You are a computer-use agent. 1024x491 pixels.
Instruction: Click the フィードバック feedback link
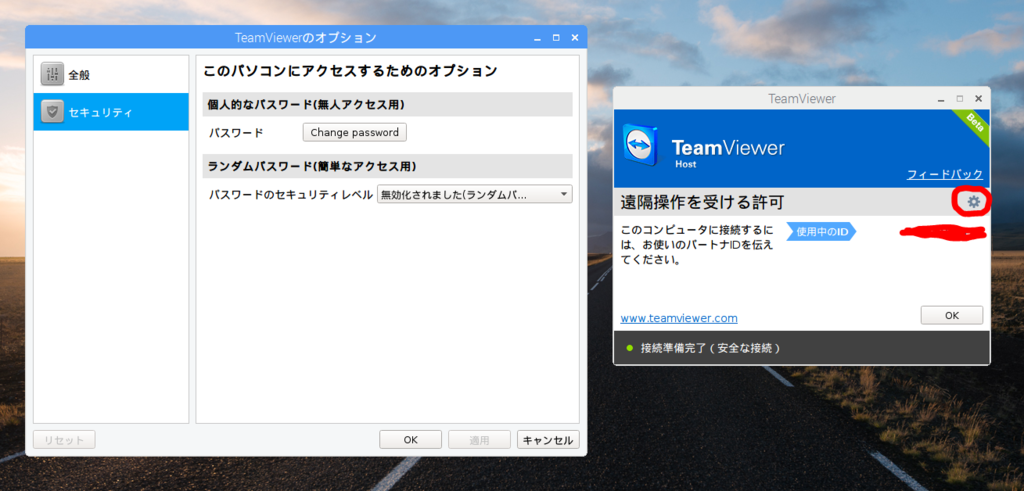click(944, 174)
